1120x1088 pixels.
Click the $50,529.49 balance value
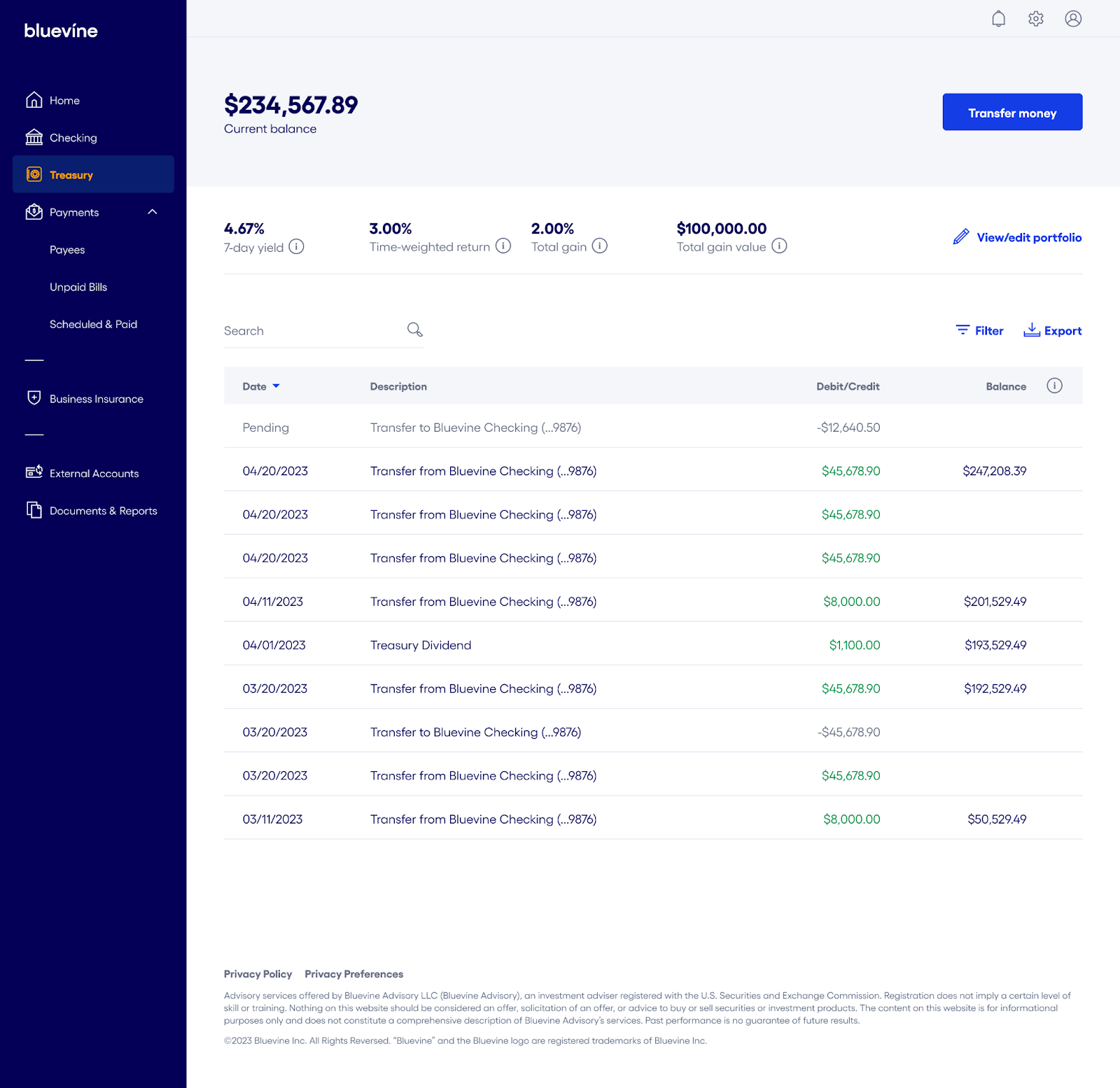[997, 819]
